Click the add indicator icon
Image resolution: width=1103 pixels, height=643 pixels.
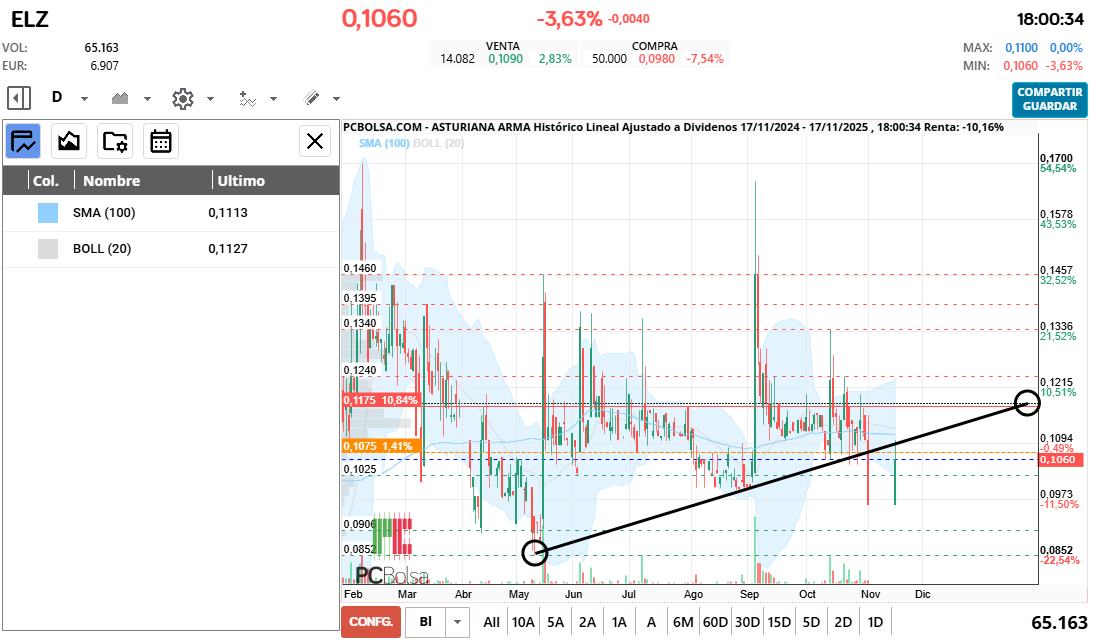tap(247, 98)
